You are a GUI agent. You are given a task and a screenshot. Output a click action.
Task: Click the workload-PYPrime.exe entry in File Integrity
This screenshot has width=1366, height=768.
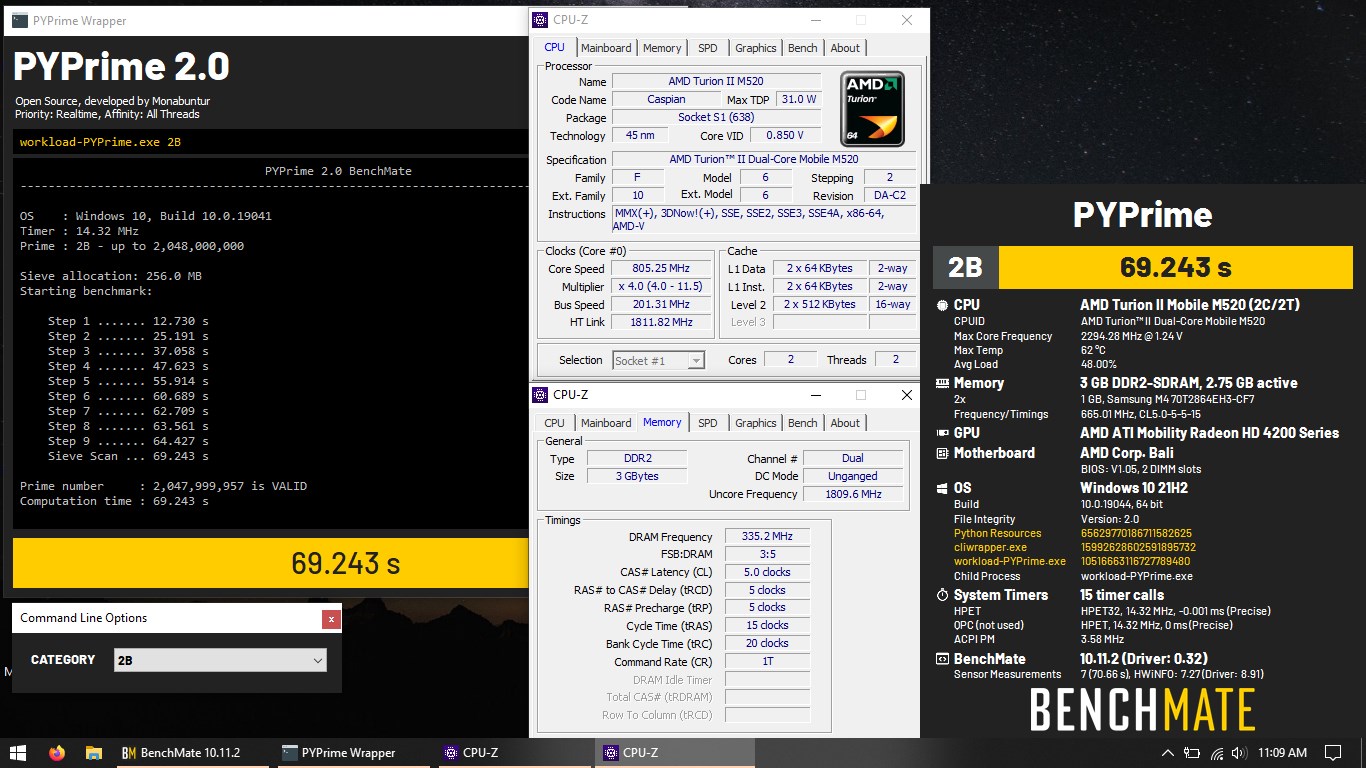tap(1072, 562)
